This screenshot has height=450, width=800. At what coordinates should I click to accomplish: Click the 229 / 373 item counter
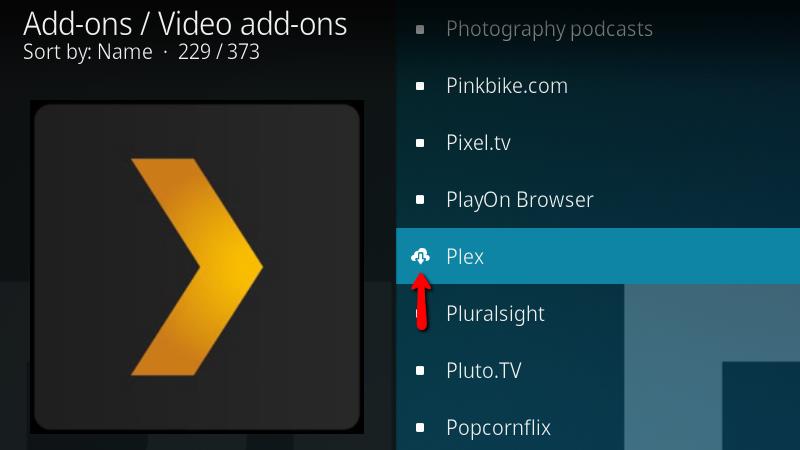point(219,52)
